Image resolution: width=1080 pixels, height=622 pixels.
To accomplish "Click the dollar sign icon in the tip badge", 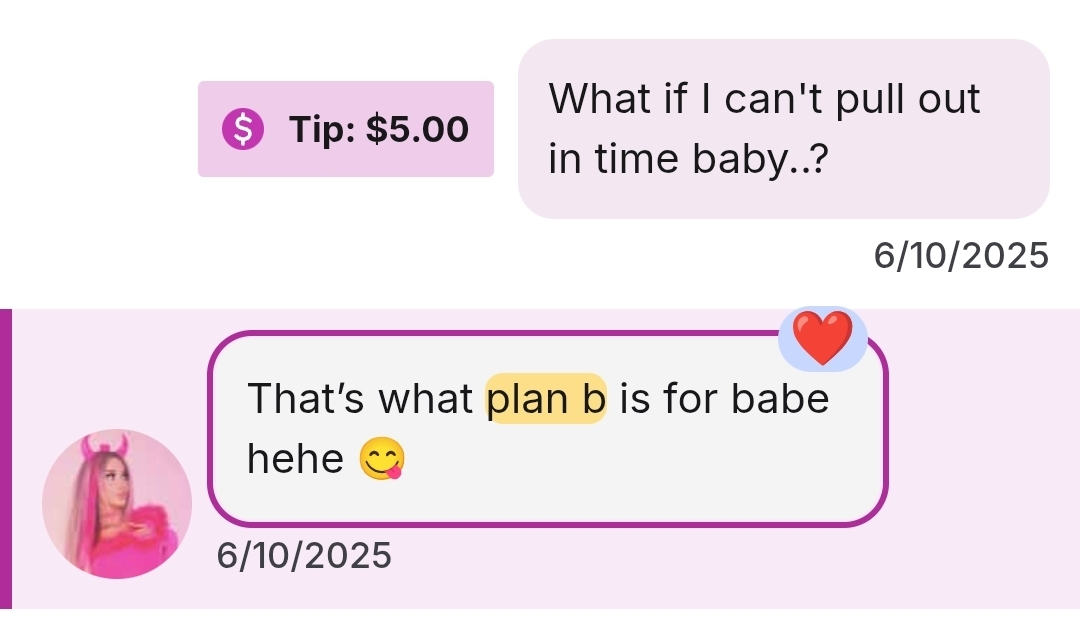I will [240, 129].
